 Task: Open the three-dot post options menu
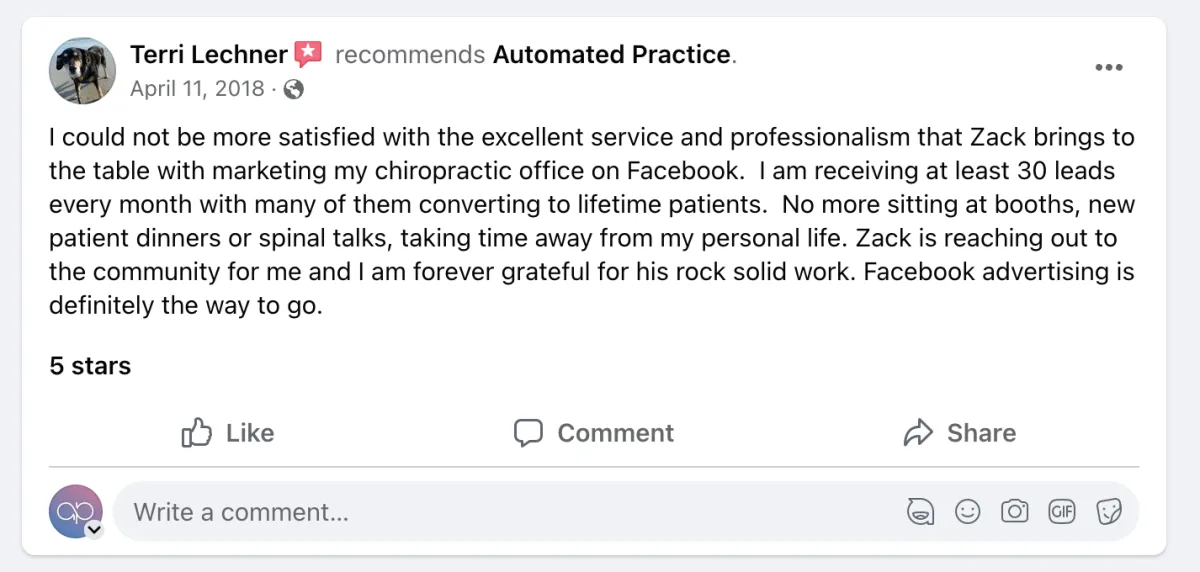coord(1109,68)
